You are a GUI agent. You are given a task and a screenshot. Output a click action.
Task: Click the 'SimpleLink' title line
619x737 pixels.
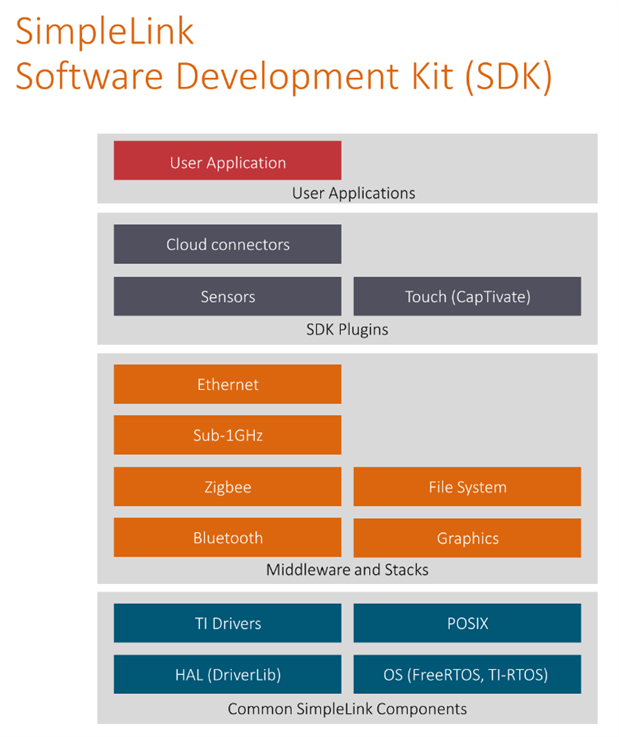click(x=104, y=31)
